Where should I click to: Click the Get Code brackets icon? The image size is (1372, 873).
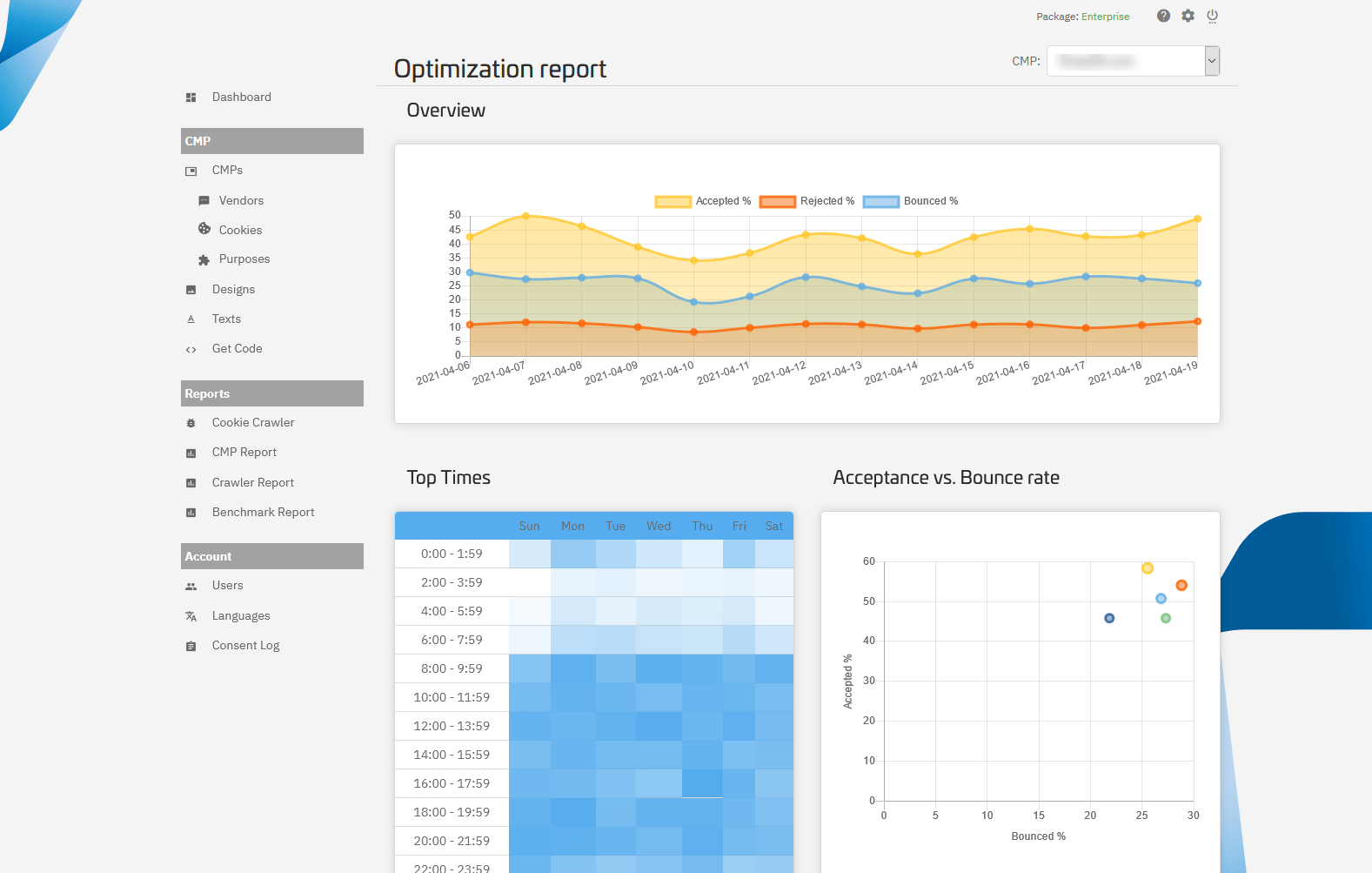point(191,349)
